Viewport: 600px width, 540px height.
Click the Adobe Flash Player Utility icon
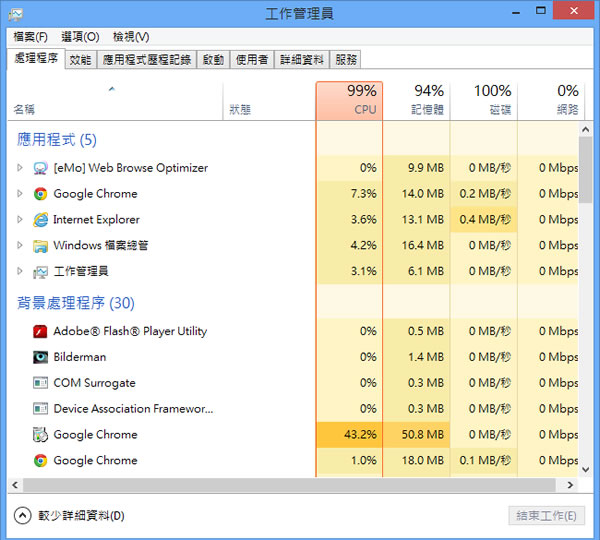click(40, 331)
